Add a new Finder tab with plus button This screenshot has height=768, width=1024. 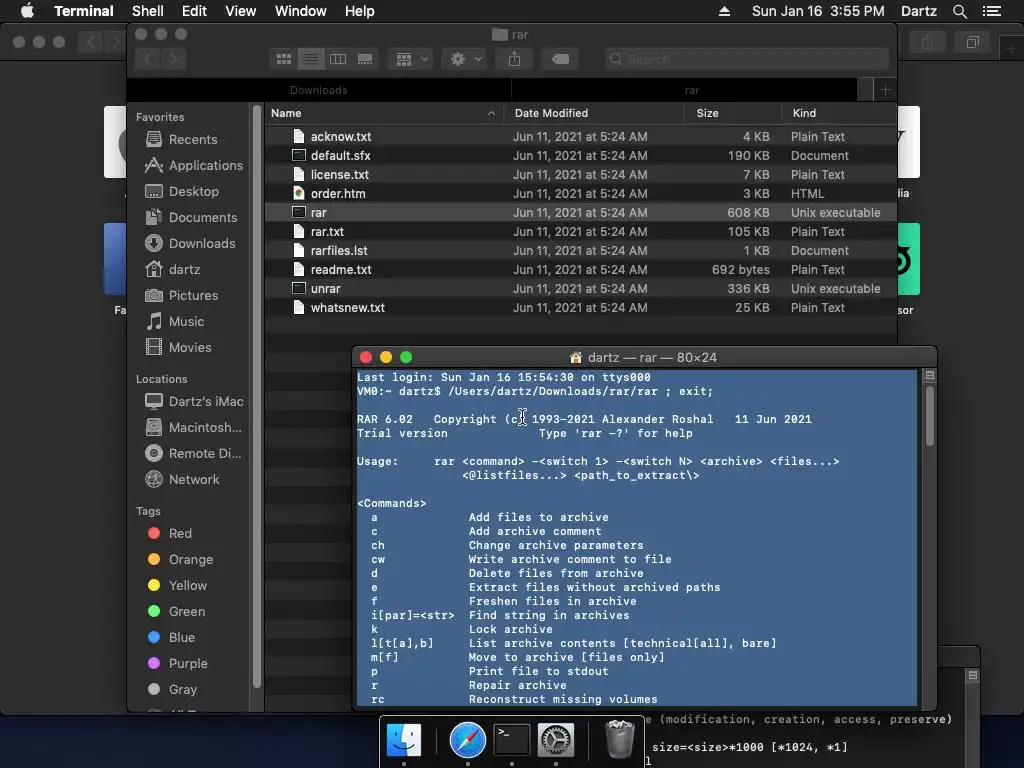pos(885,90)
